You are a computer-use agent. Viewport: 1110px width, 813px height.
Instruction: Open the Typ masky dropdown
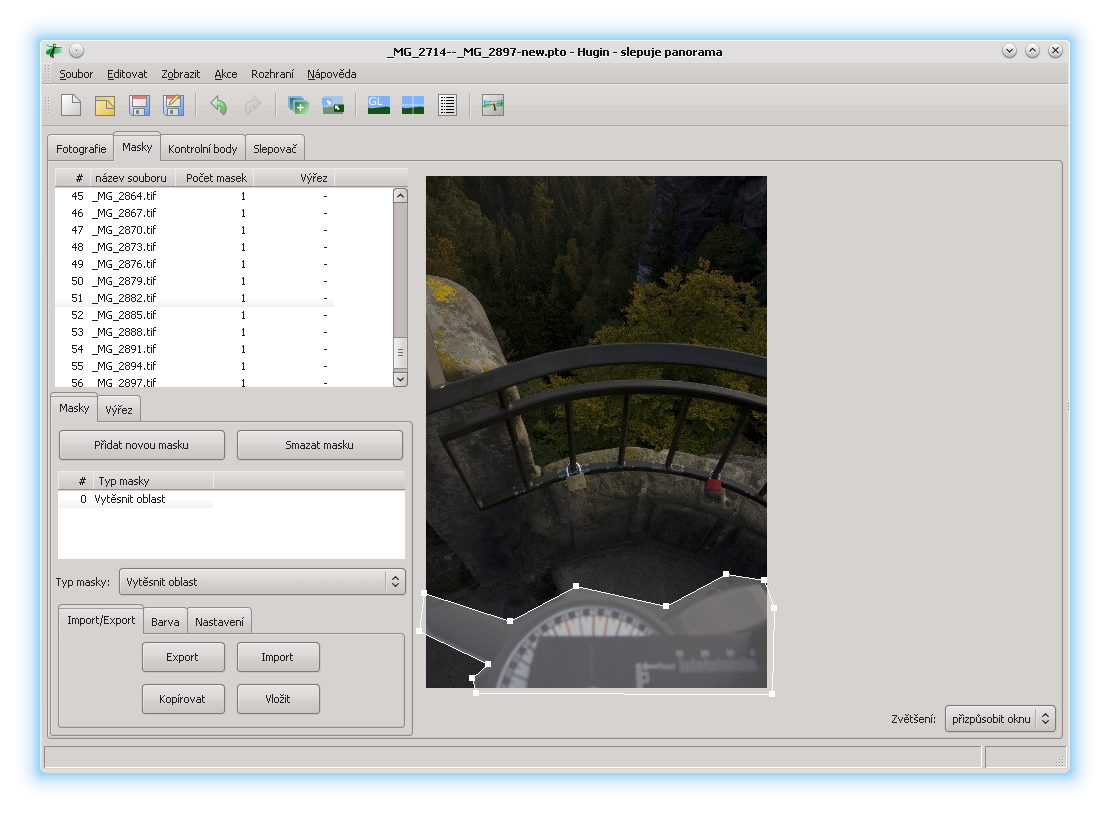click(x=261, y=582)
